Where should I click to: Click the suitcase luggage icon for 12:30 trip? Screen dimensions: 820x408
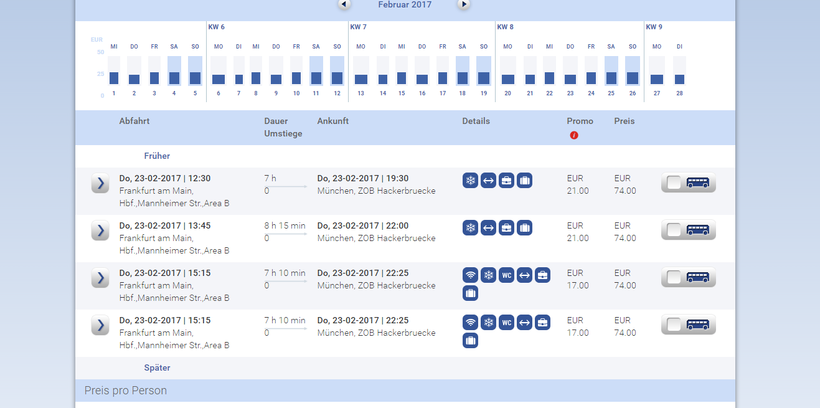pos(524,181)
